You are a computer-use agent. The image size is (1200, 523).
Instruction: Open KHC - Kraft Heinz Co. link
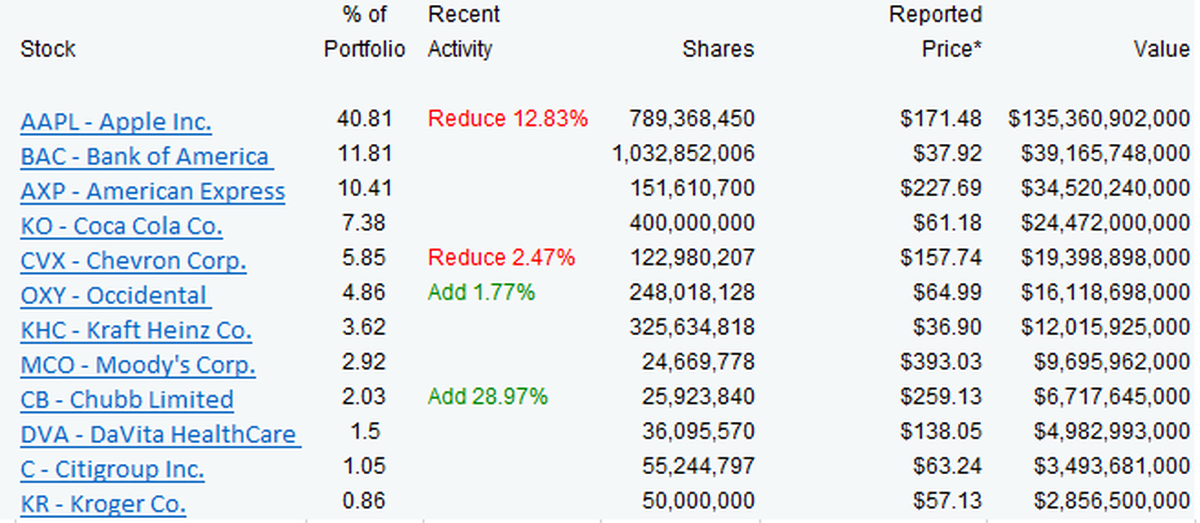click(x=136, y=330)
